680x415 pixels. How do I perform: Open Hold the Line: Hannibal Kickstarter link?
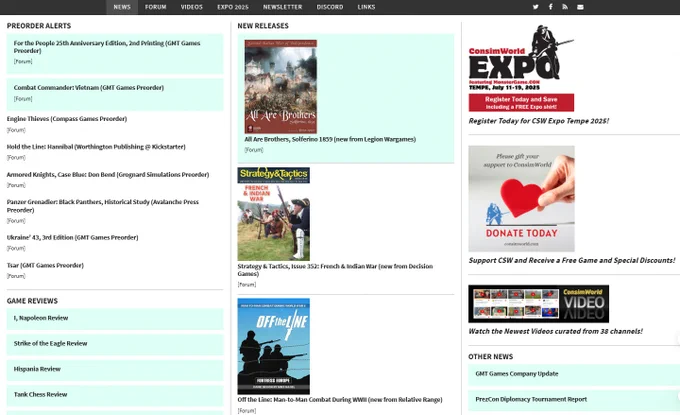[96, 147]
